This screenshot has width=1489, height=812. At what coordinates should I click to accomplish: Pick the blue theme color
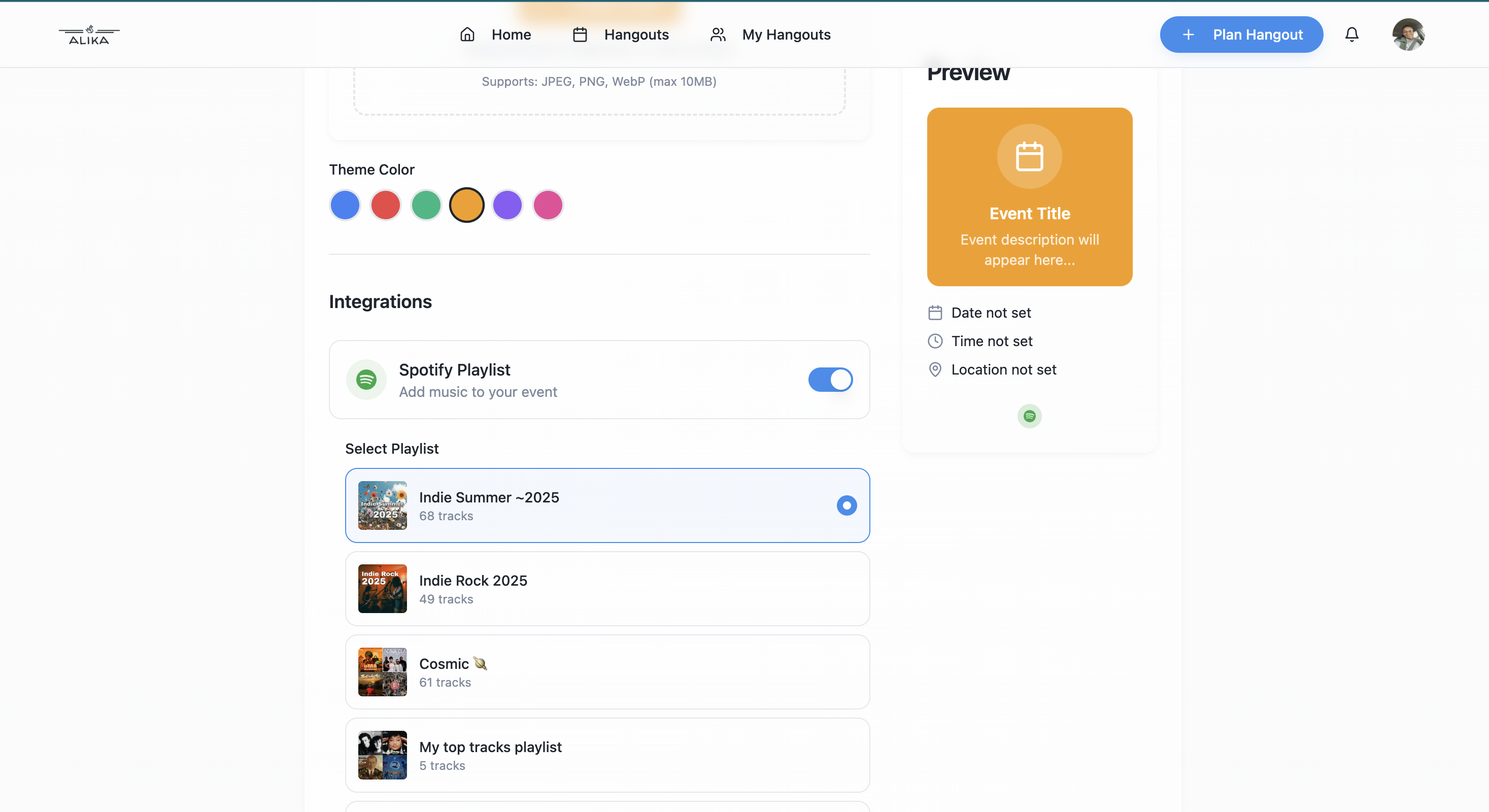(x=345, y=205)
